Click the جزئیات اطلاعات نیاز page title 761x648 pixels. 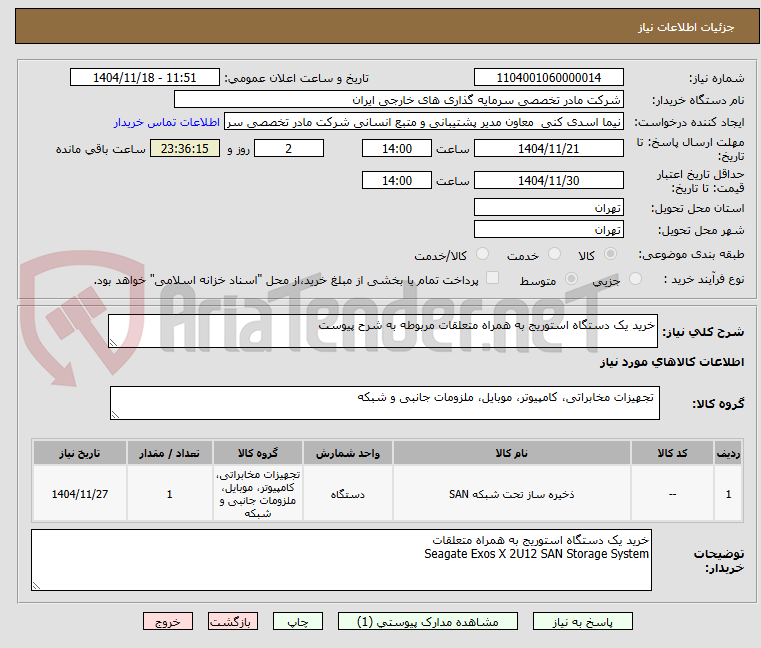[685, 27]
